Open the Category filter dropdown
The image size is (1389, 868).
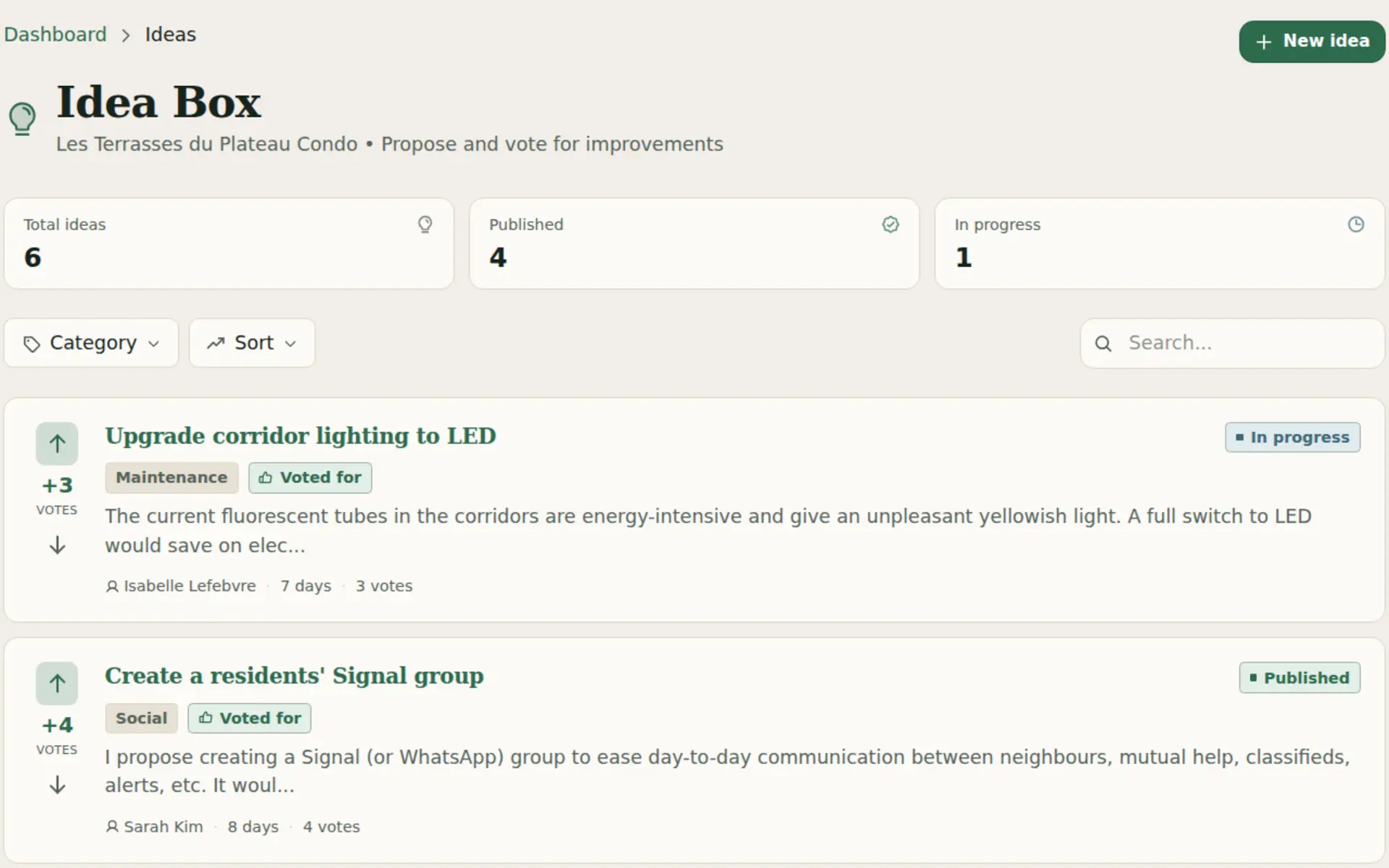click(x=91, y=343)
